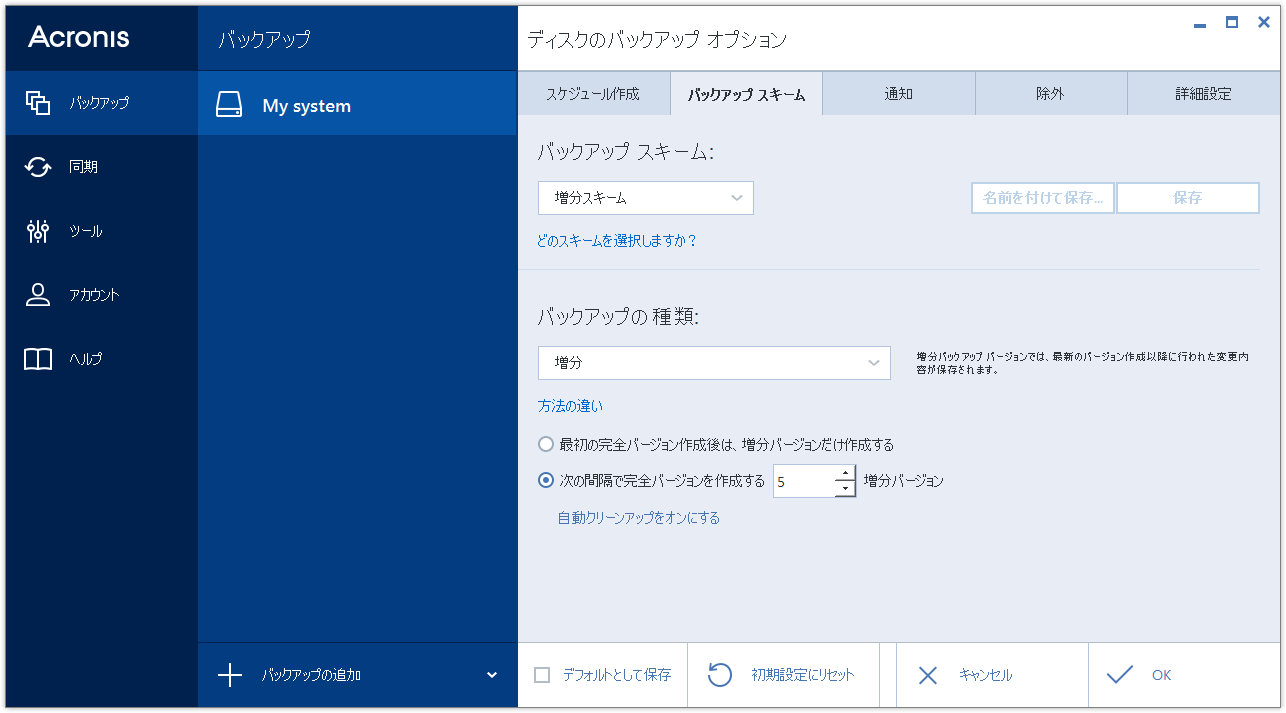Screen dimensions: 1286x713
Task: Select 最初の完全バージョン作成後は、増分バージョンだけ作成する
Action: [546, 443]
